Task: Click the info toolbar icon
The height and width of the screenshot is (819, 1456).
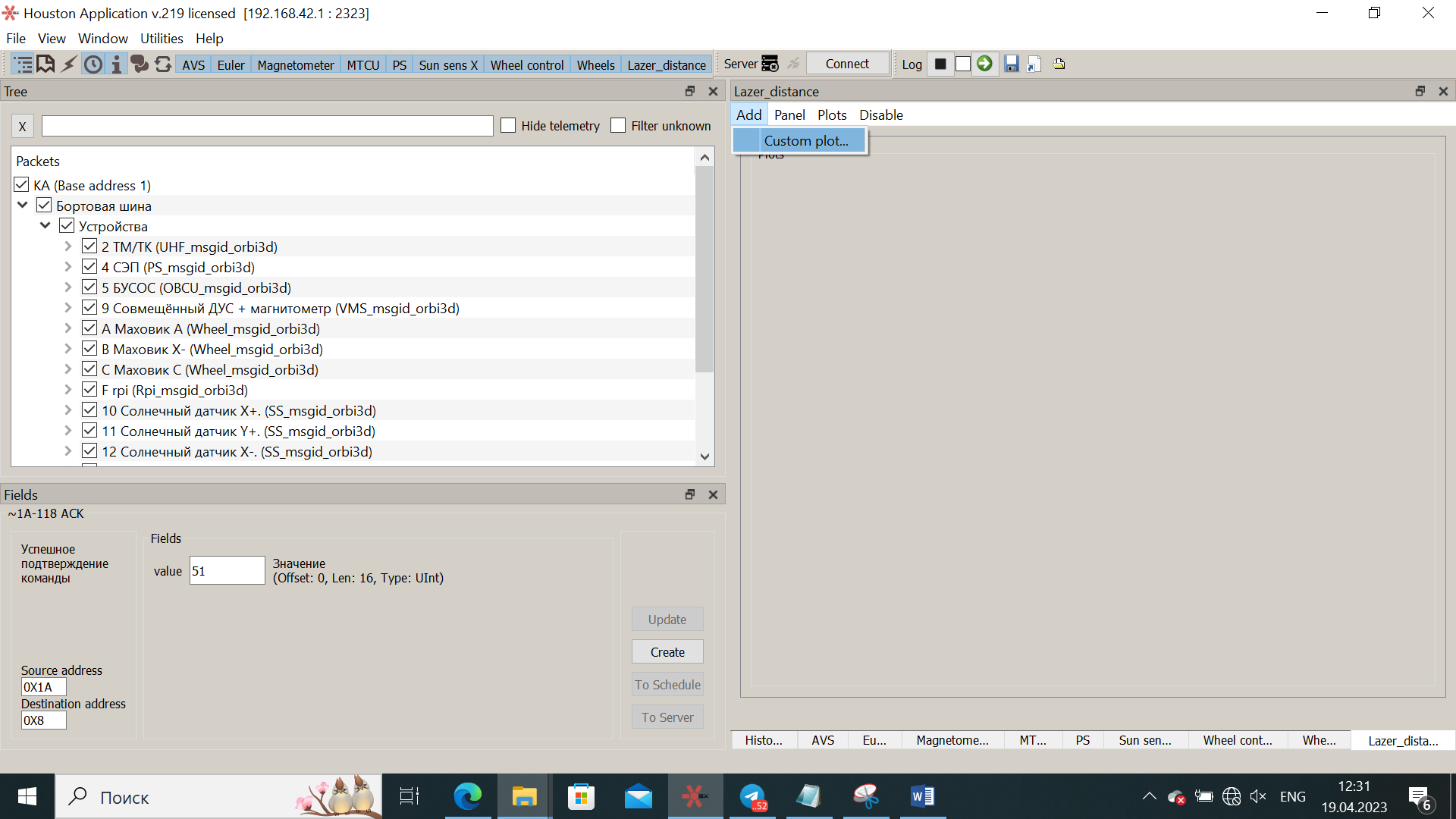Action: tap(116, 64)
